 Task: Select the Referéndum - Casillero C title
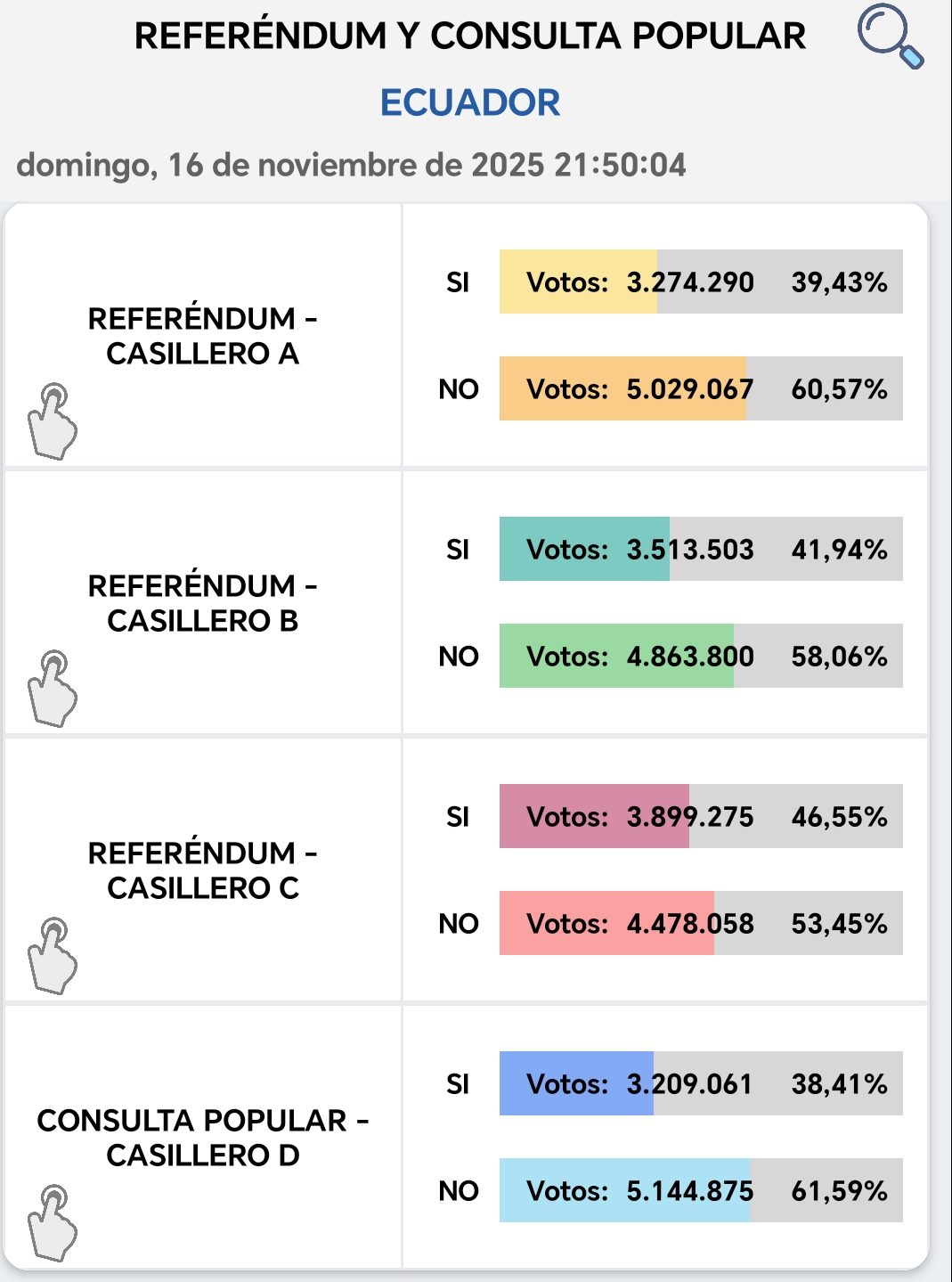coord(202,870)
